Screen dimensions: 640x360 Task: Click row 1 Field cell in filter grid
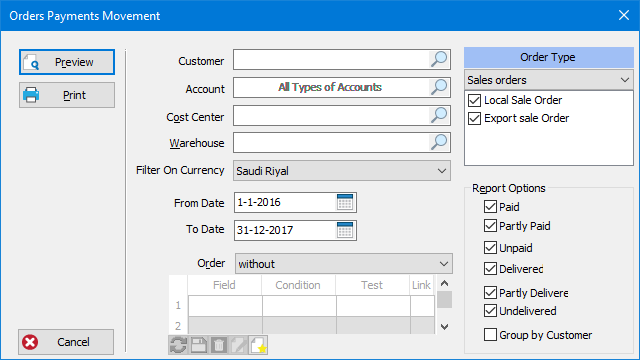(x=225, y=306)
